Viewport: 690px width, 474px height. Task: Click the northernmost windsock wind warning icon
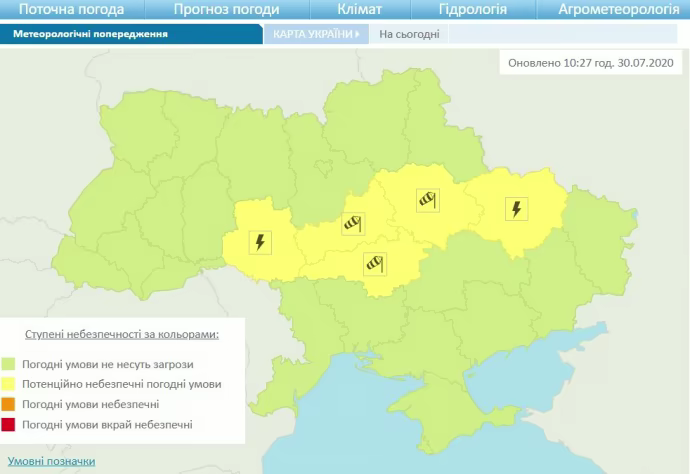tap(429, 200)
